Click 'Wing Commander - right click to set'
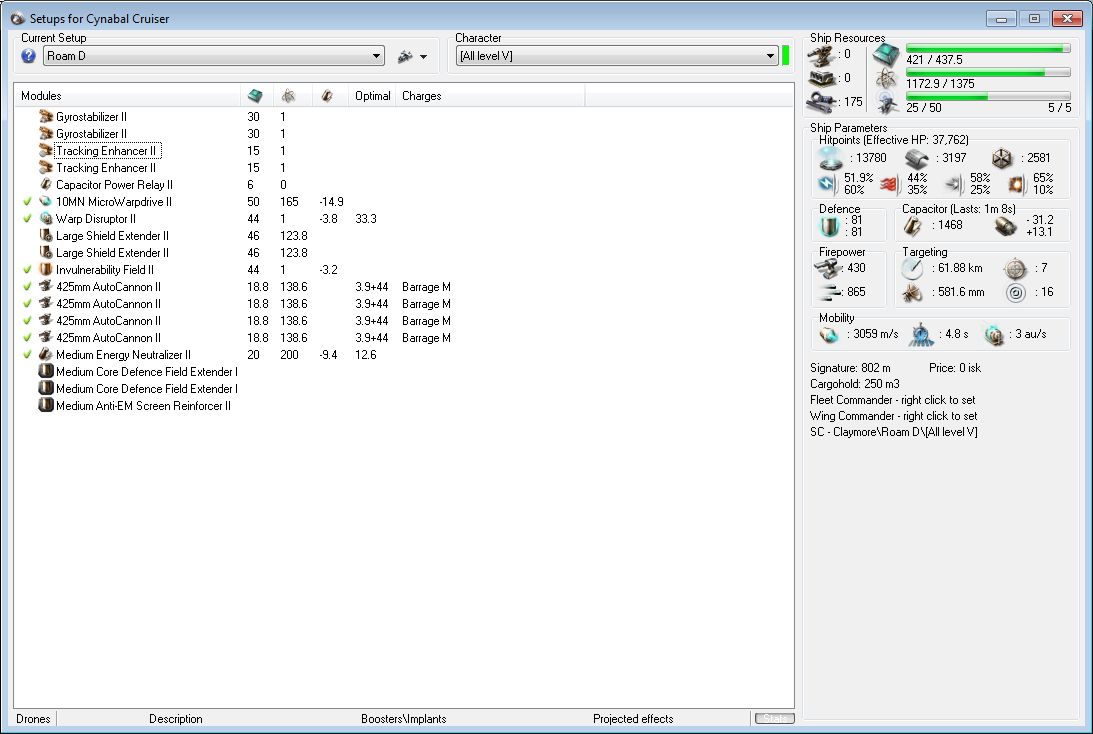Screen dimensions: 1093x734 point(894,416)
